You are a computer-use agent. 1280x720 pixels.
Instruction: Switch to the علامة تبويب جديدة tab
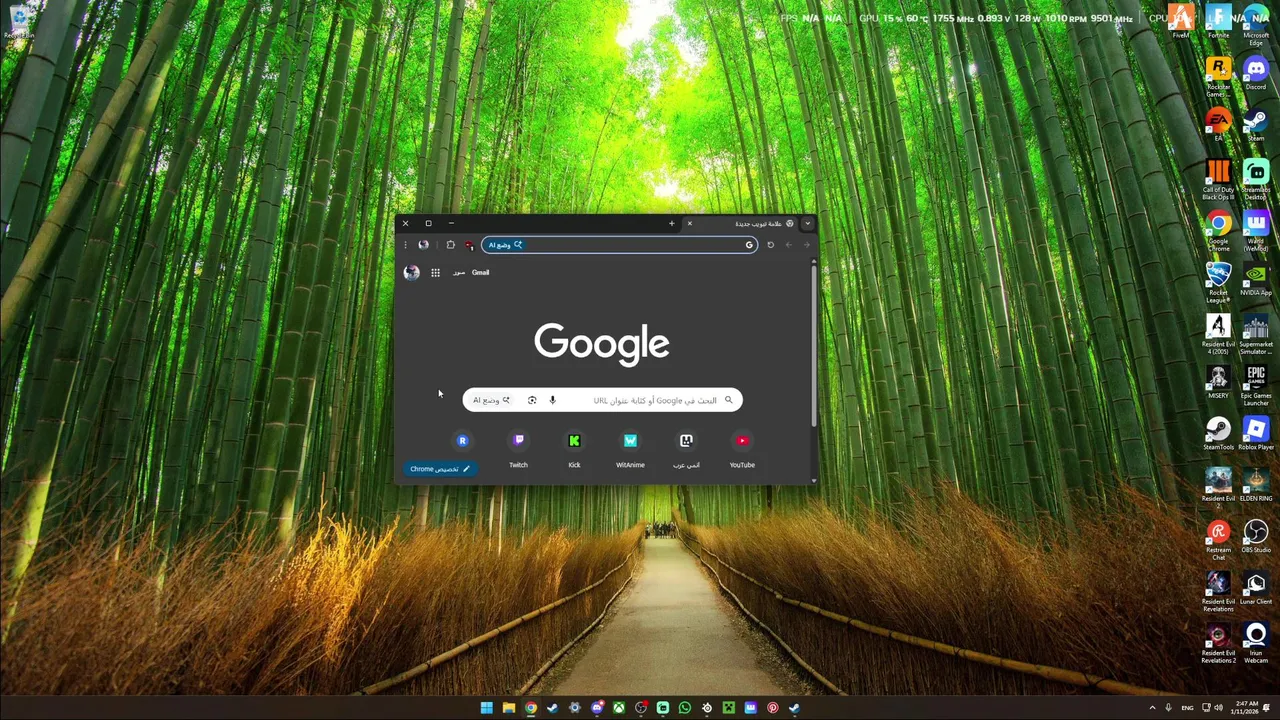coord(742,223)
